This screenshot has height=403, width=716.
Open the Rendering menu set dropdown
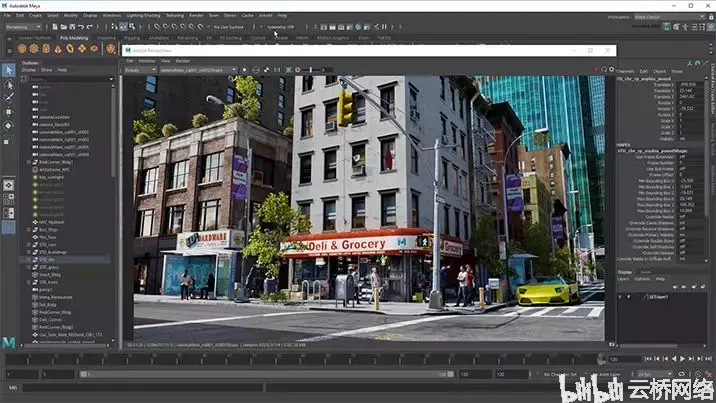coord(23,27)
